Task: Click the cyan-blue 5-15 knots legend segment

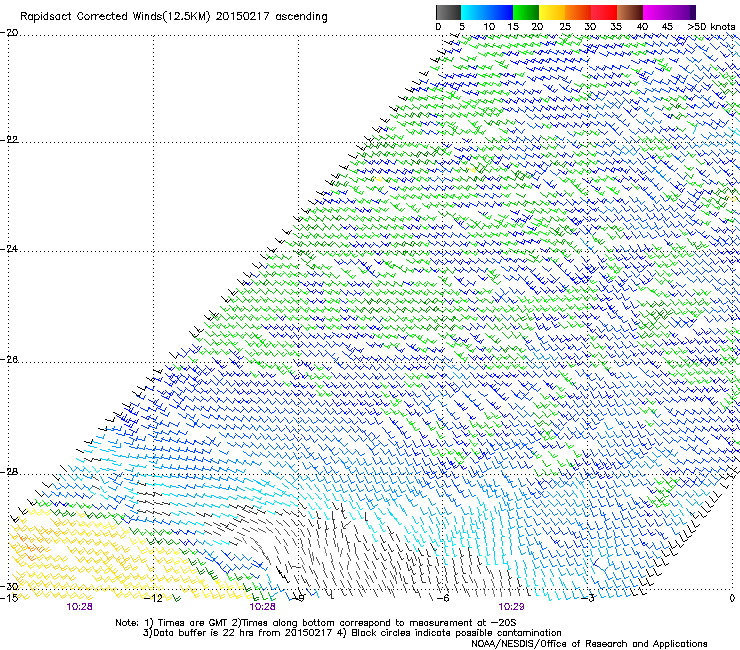Action: pyautogui.click(x=487, y=12)
